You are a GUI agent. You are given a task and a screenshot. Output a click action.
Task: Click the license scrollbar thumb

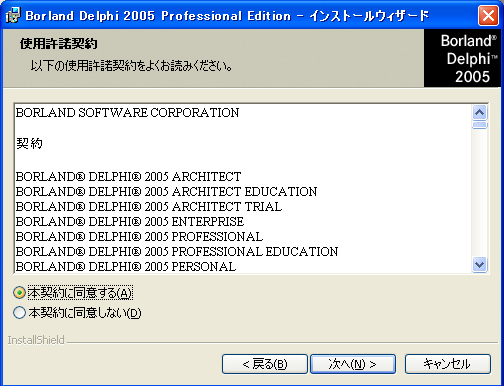tap(480, 125)
